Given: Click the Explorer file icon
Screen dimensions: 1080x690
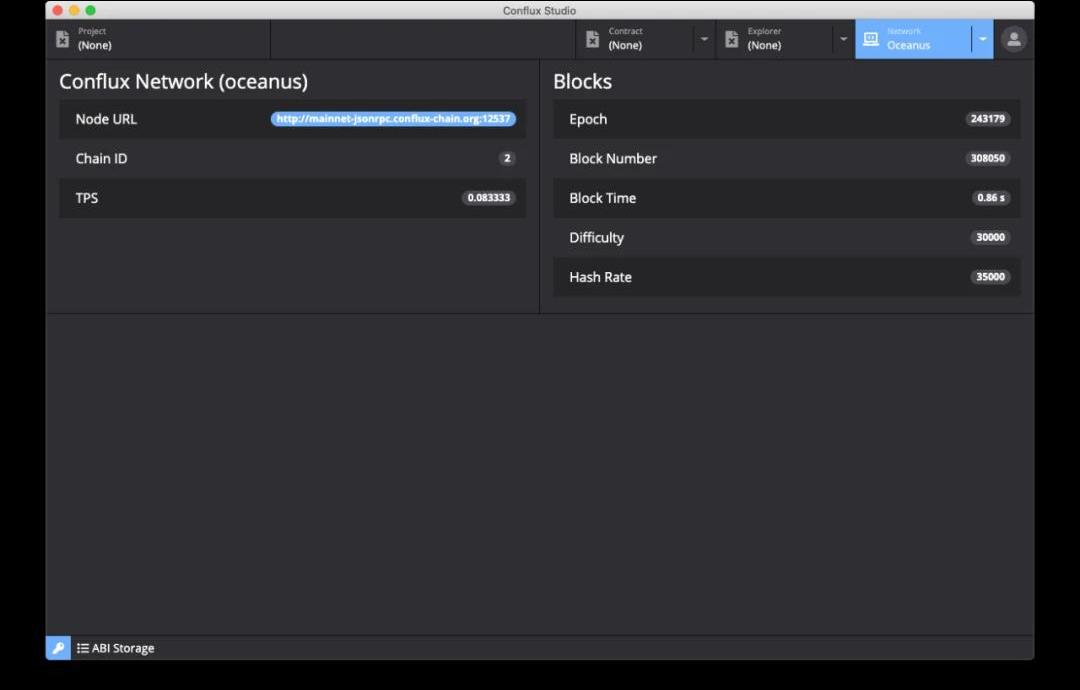Looking at the screenshot, I should point(731,39).
